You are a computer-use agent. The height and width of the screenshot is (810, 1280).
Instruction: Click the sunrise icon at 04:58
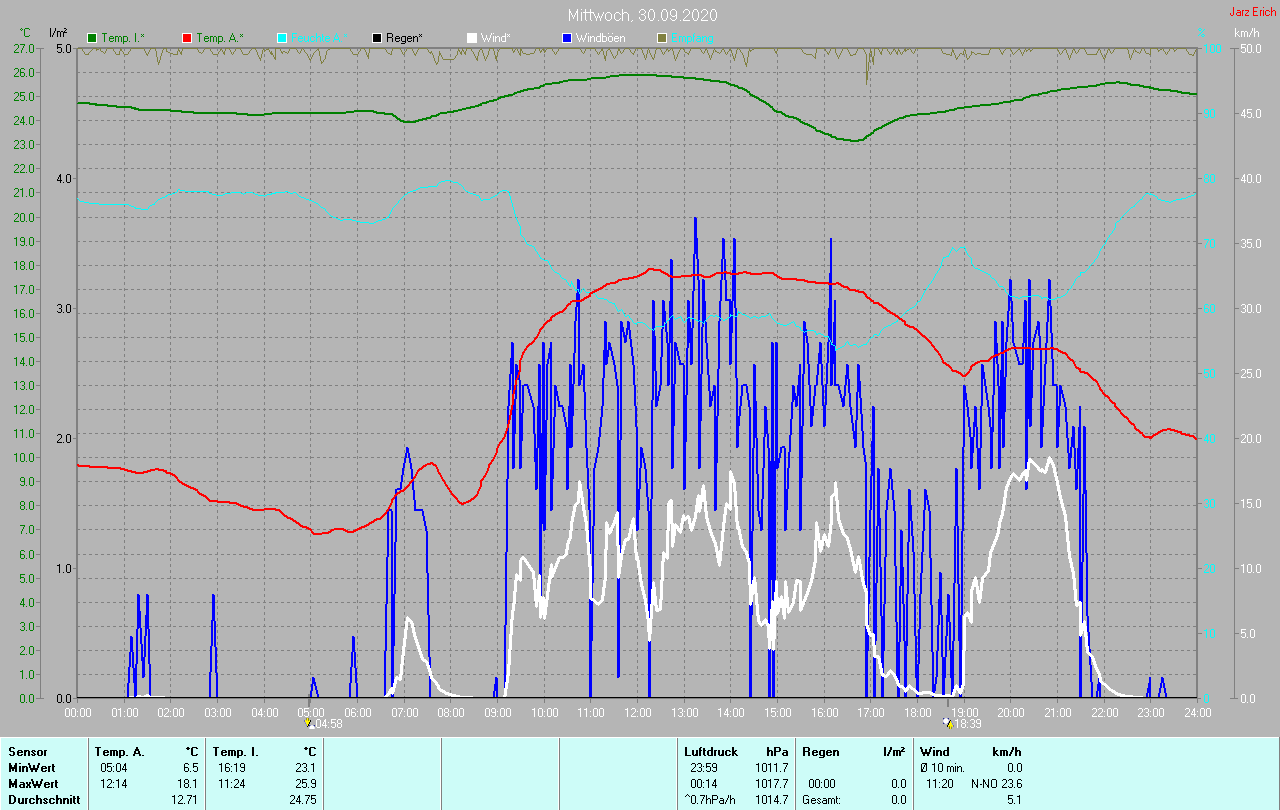pyautogui.click(x=310, y=723)
